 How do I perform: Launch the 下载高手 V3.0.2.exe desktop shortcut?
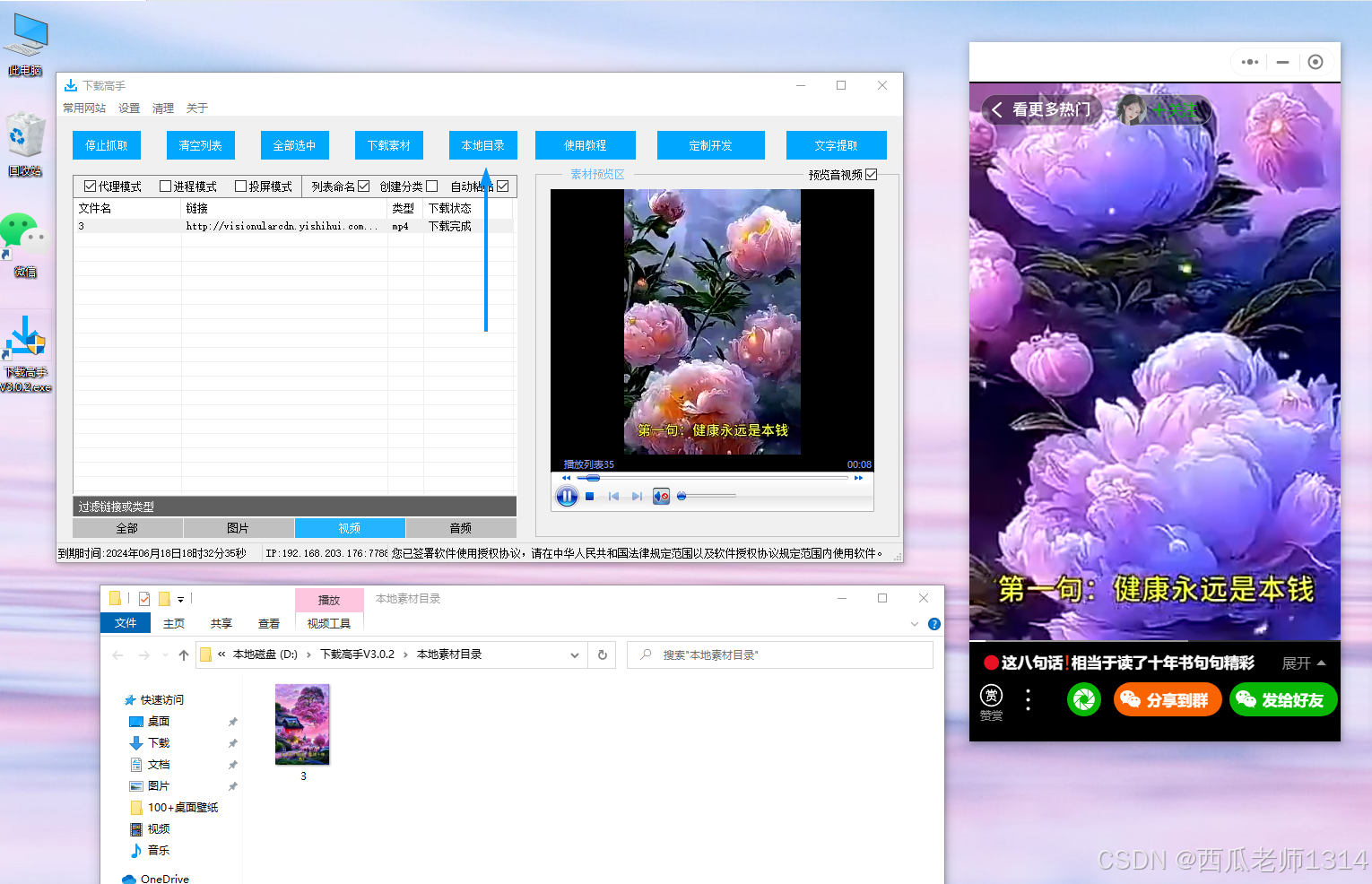point(26,353)
